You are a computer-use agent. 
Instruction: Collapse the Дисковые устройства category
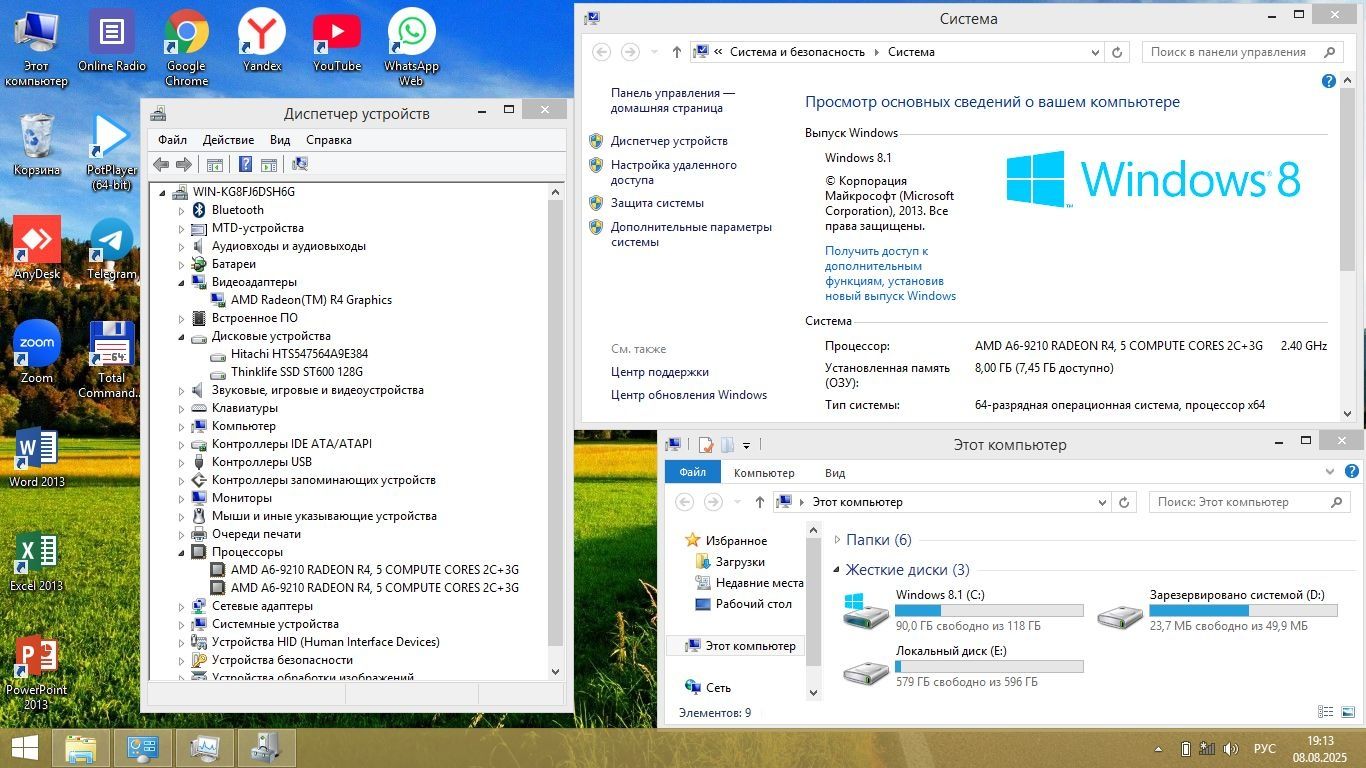(x=182, y=336)
